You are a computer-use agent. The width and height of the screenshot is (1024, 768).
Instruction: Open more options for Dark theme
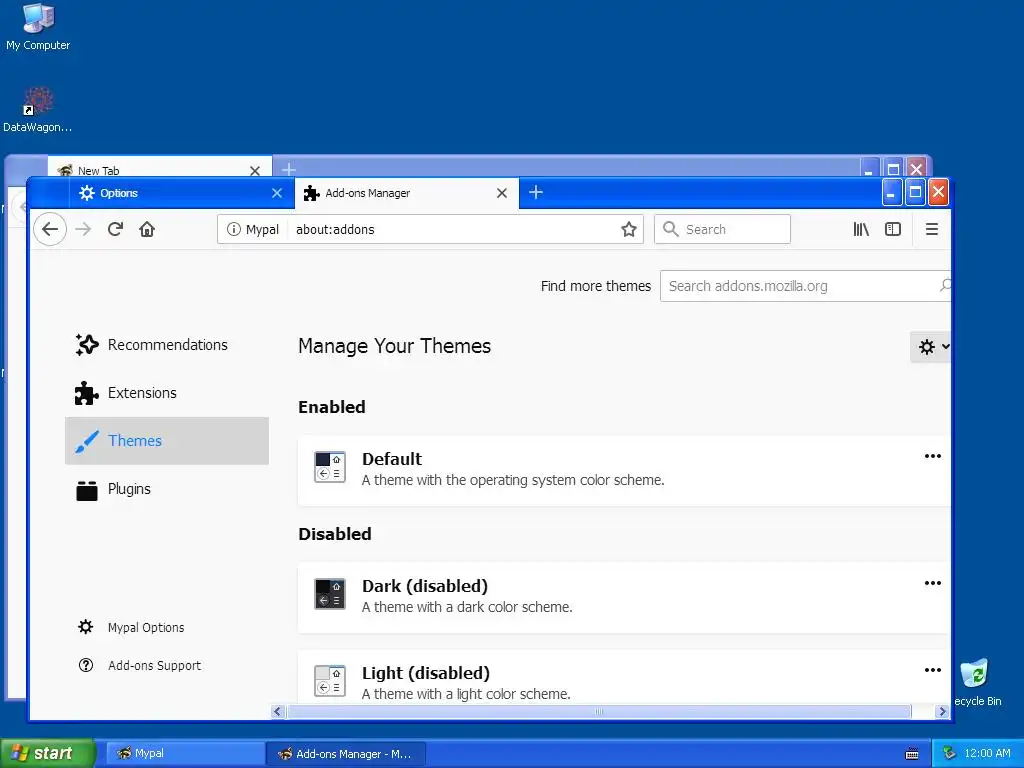(933, 583)
